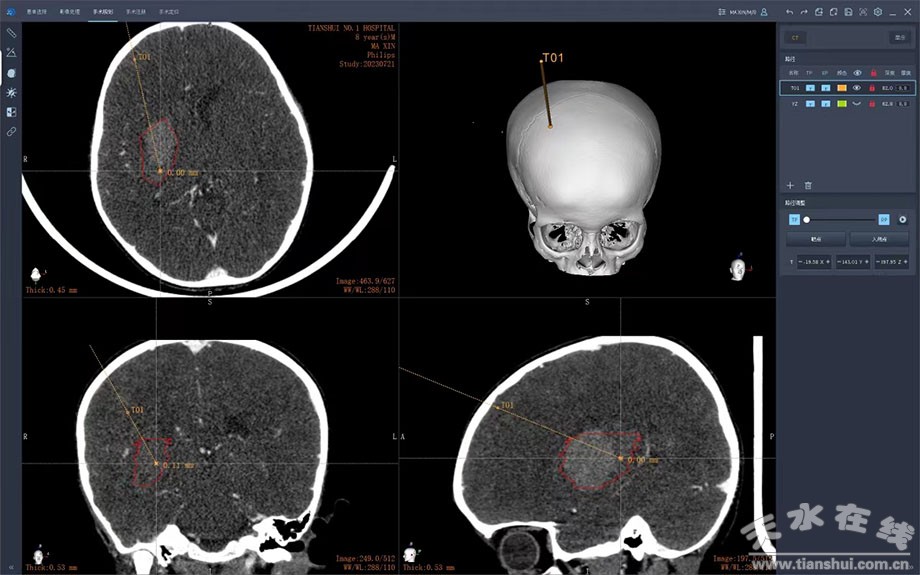Open TP dropdown for path T01
920x575 pixels.
coord(810,88)
